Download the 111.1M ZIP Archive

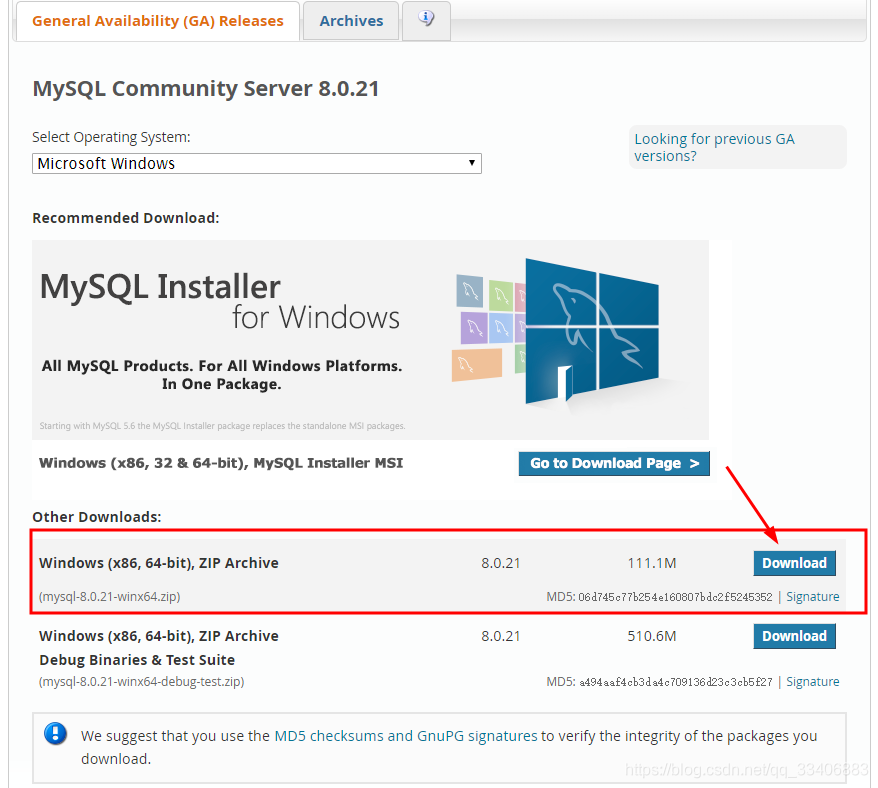click(x=794, y=563)
